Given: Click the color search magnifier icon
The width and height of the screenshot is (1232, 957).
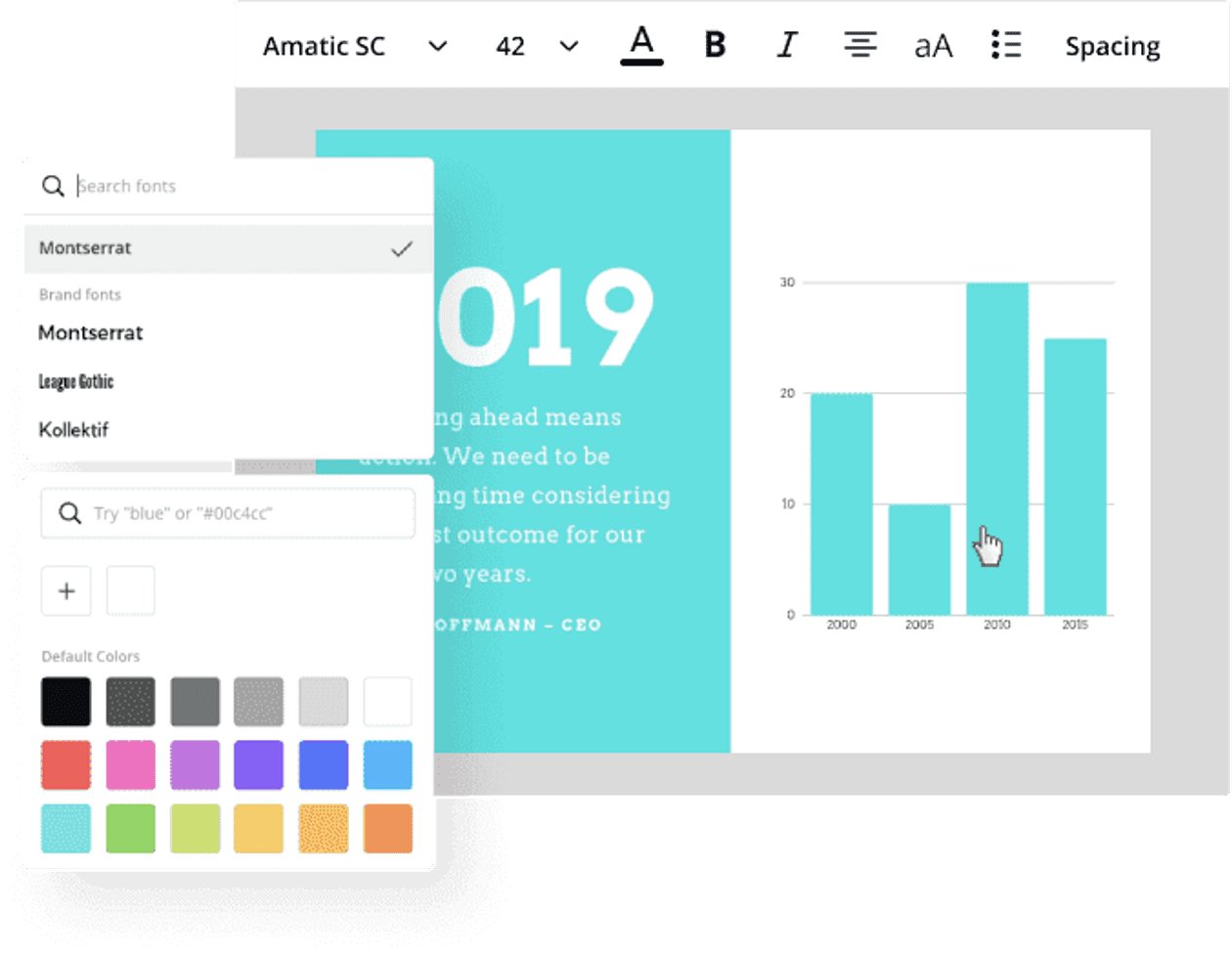Looking at the screenshot, I should 69,513.
